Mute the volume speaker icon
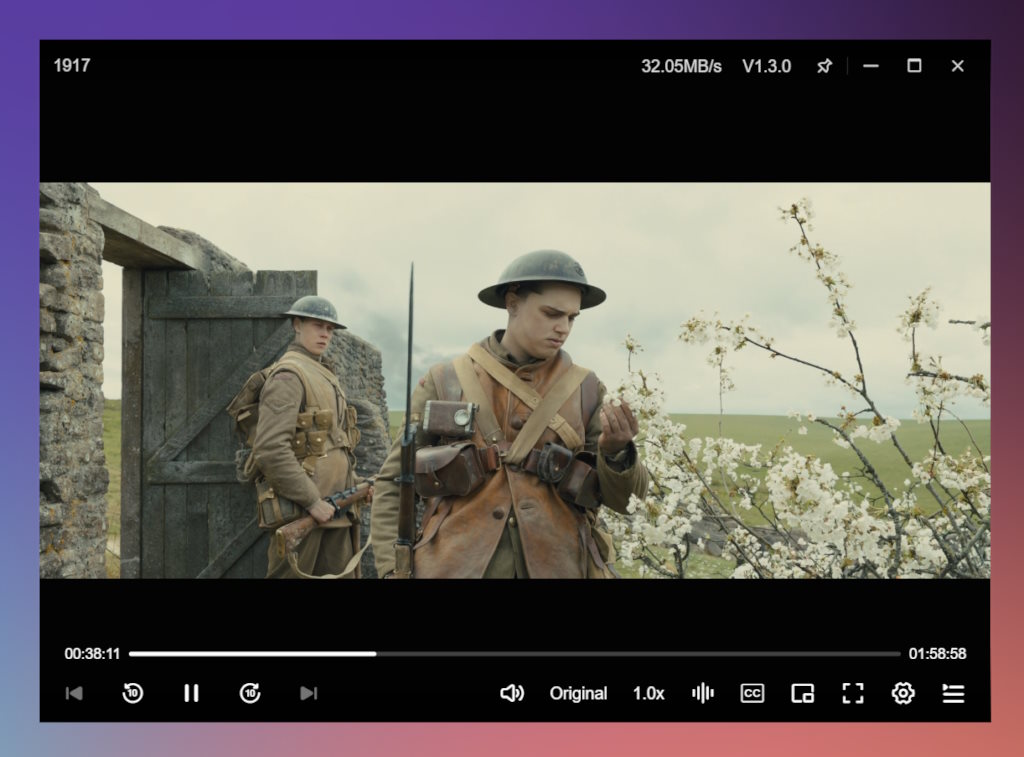1024x757 pixels. tap(511, 693)
